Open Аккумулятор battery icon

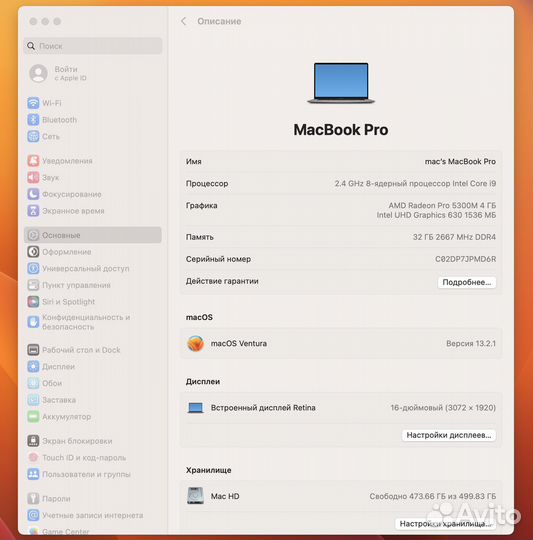[x=33, y=417]
